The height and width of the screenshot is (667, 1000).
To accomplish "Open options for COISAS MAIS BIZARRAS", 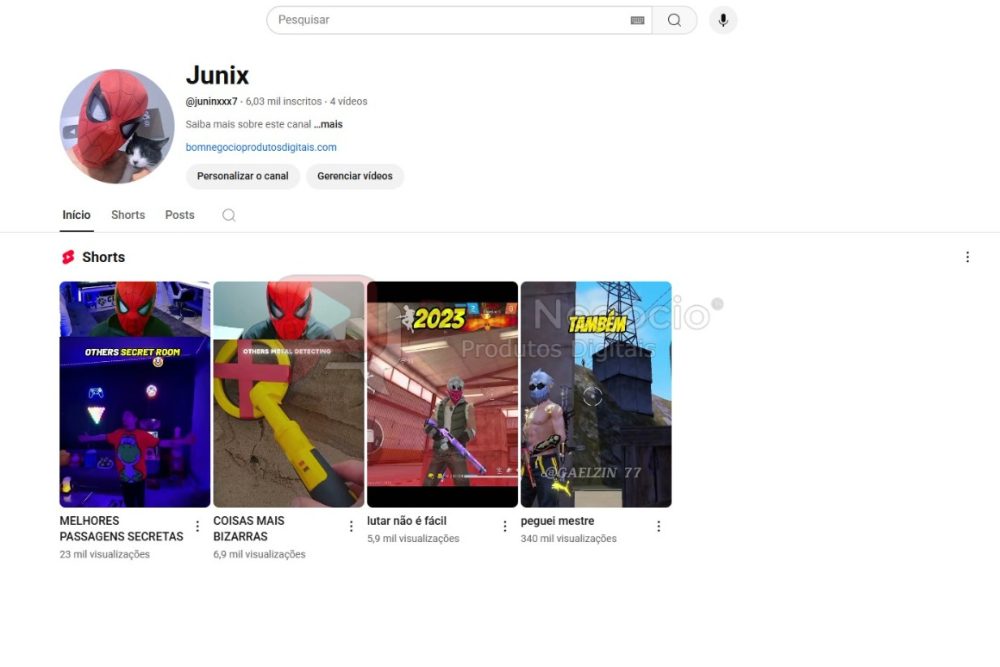I will coord(351,526).
